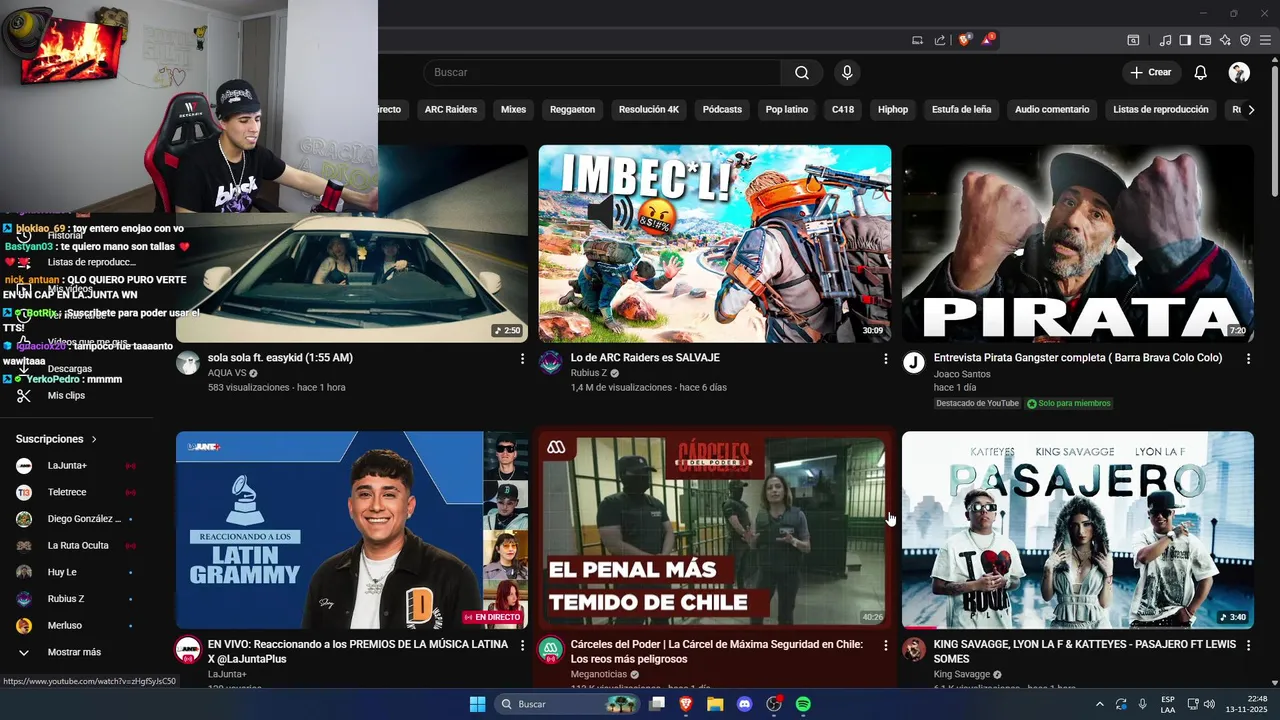Open options menu for EN VIVO Latin Grammy video
1280x720 pixels.
coord(521,646)
